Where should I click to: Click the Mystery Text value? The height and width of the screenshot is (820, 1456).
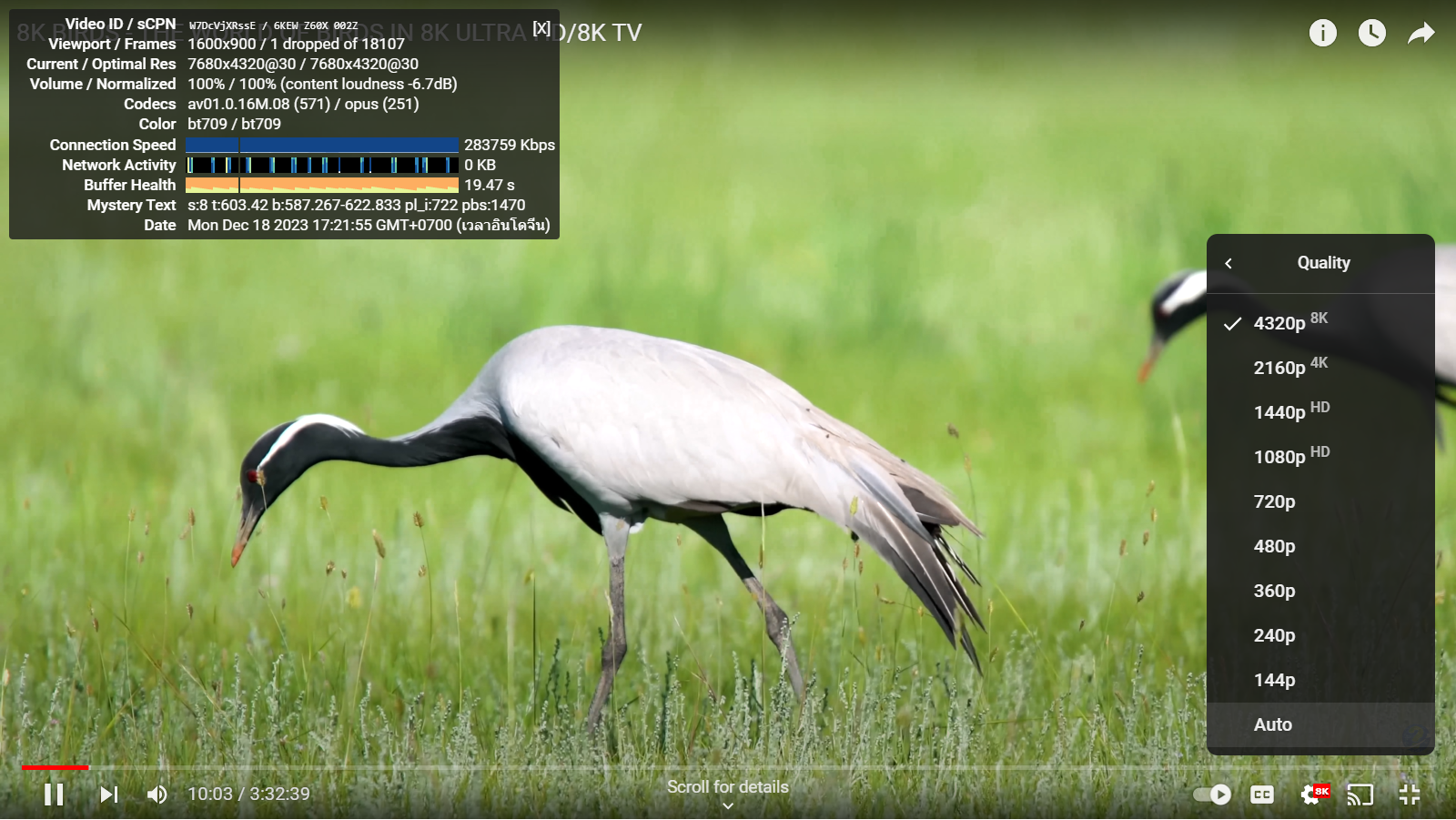pos(357,205)
